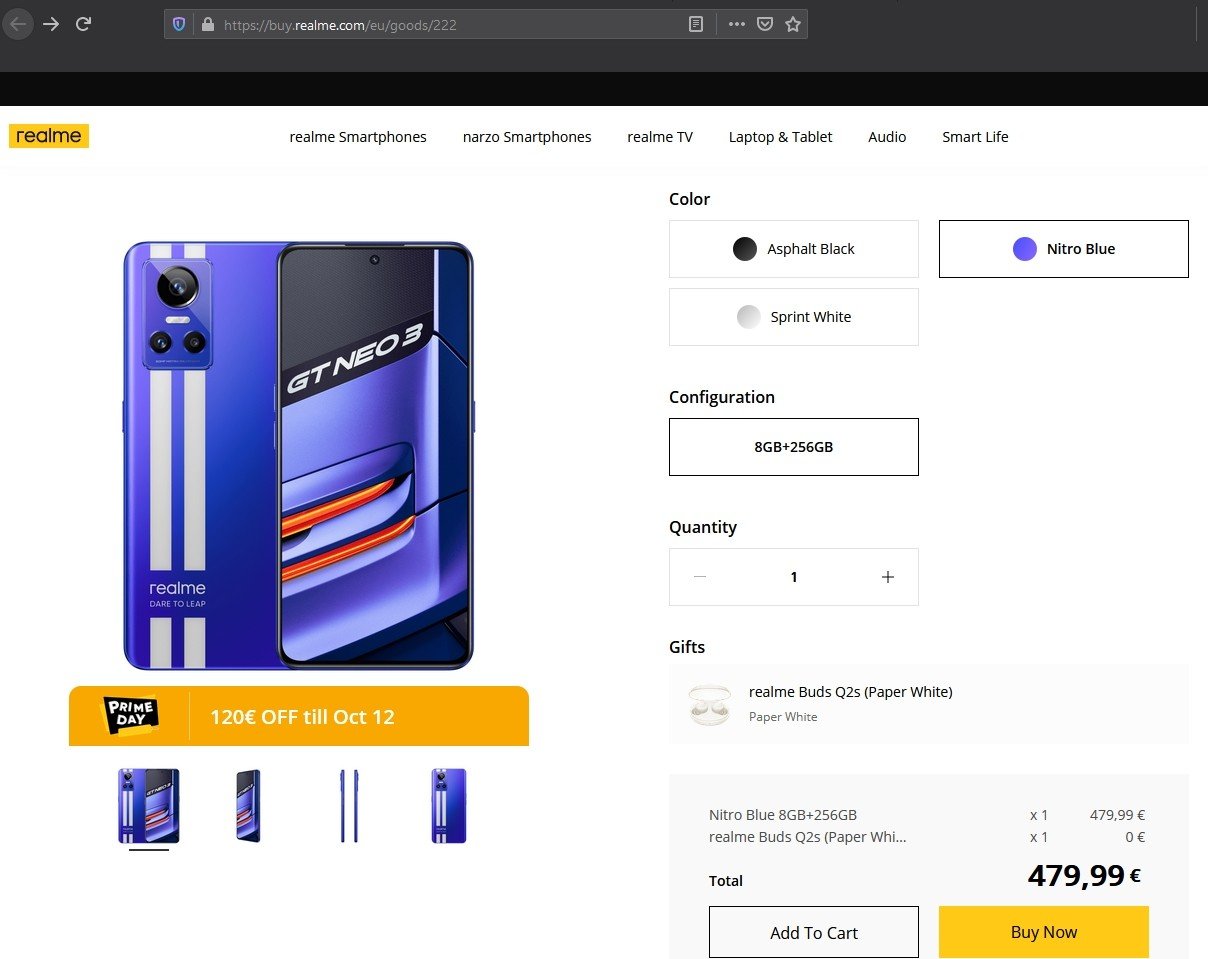This screenshot has height=959, width=1208.
Task: Open page actions three-dot menu
Action: 737,24
